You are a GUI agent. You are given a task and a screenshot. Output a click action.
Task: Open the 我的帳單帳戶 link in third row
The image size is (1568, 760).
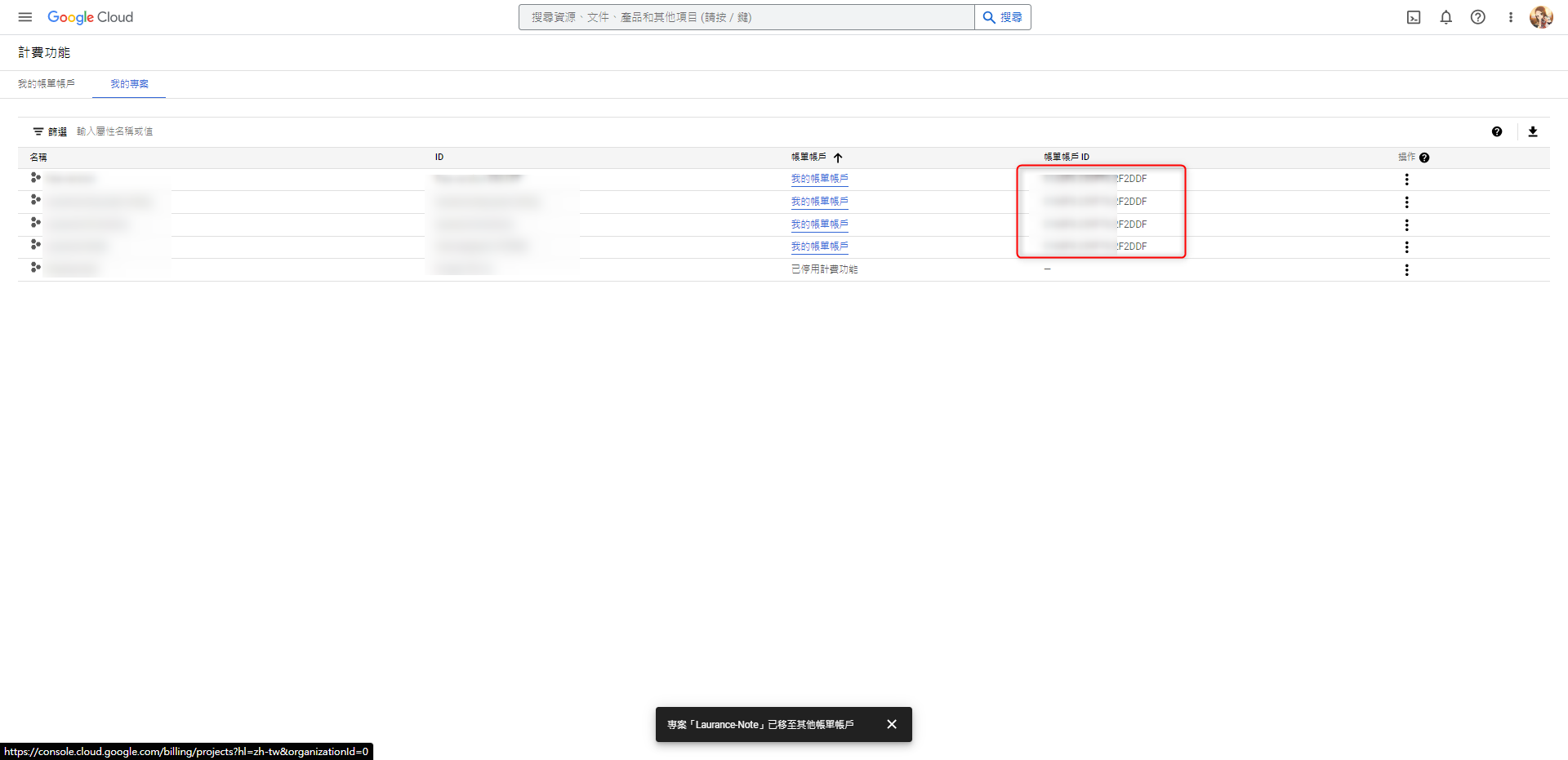point(819,224)
